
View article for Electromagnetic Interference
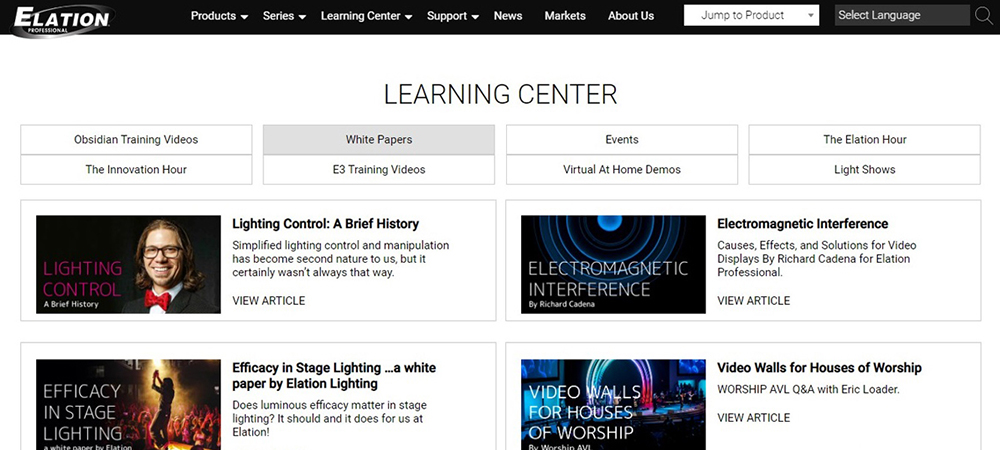753,301
